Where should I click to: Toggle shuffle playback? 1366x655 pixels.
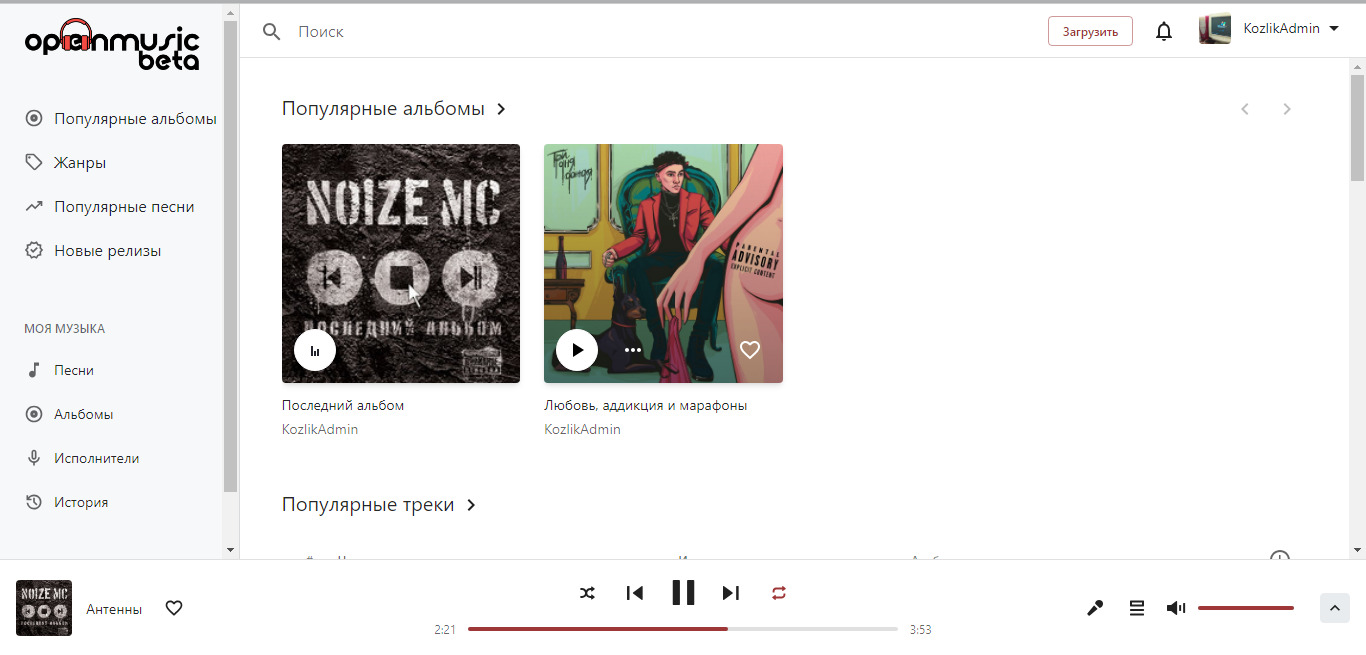coord(587,593)
